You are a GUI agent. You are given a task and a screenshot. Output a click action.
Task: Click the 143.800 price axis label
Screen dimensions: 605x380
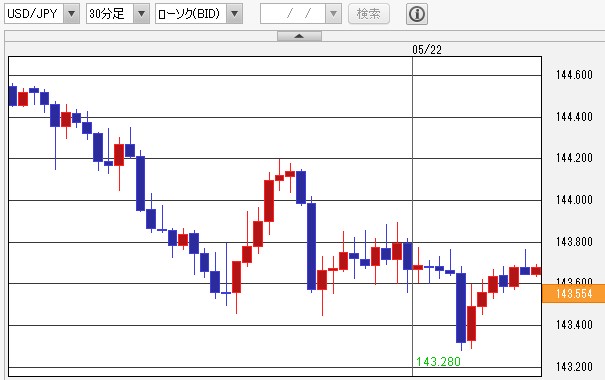574,242
